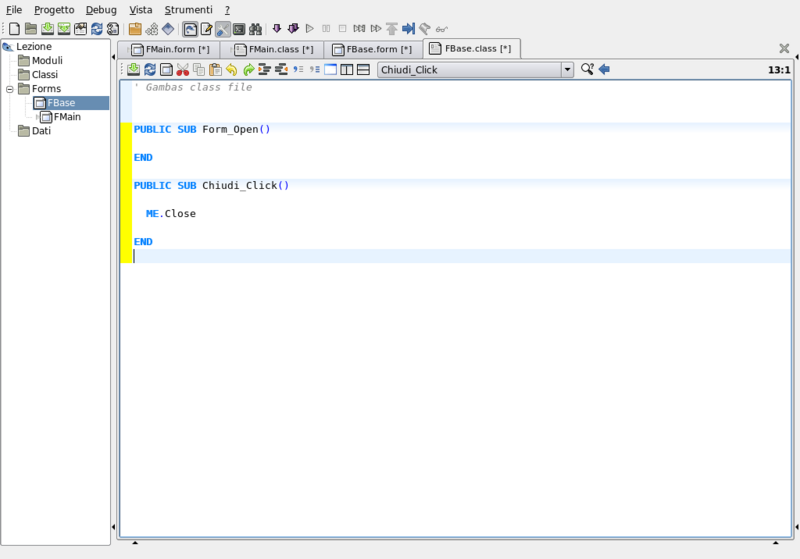Collapse the Forms folder in tree

coord(10,89)
